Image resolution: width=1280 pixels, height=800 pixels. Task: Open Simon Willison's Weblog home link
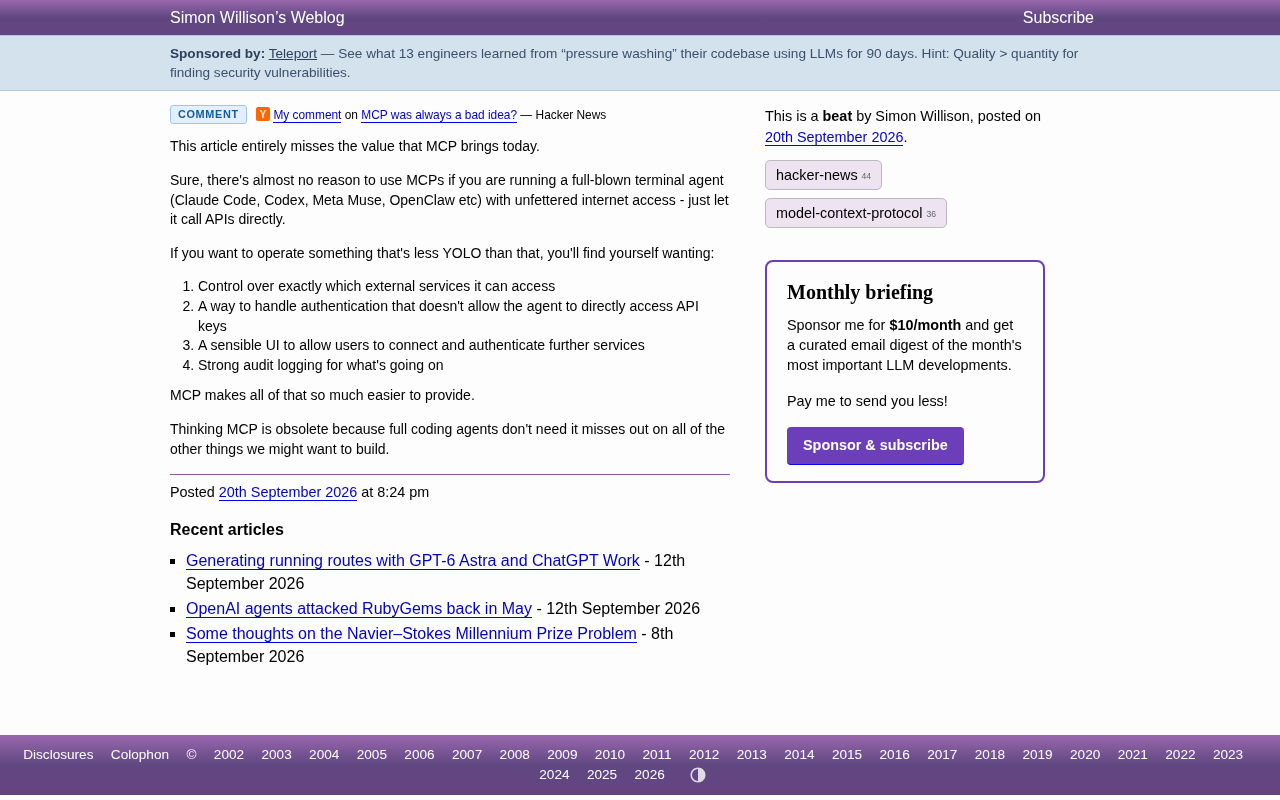pyautogui.click(x=257, y=18)
